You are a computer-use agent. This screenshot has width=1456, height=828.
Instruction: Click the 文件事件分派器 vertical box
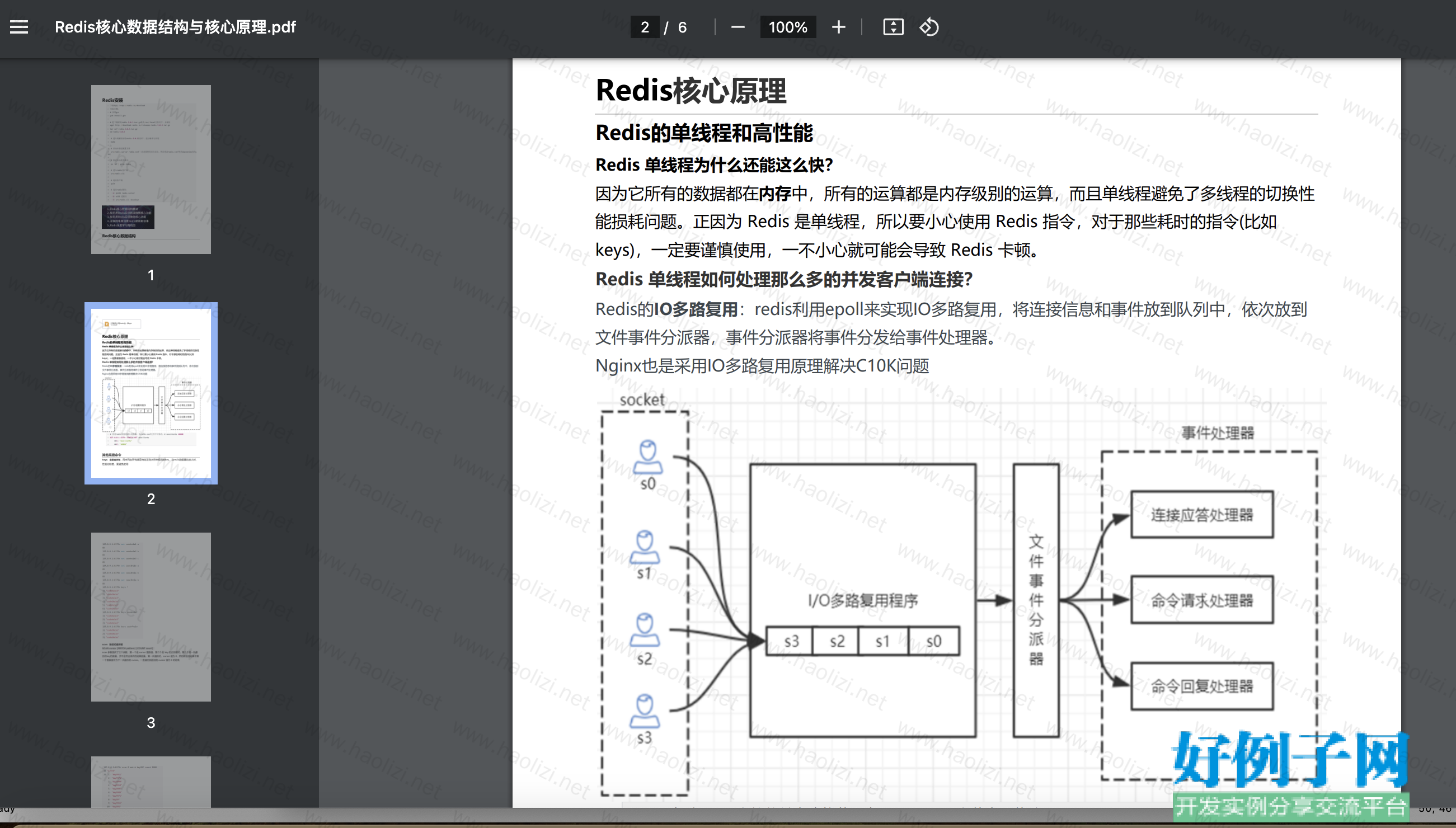[1036, 600]
